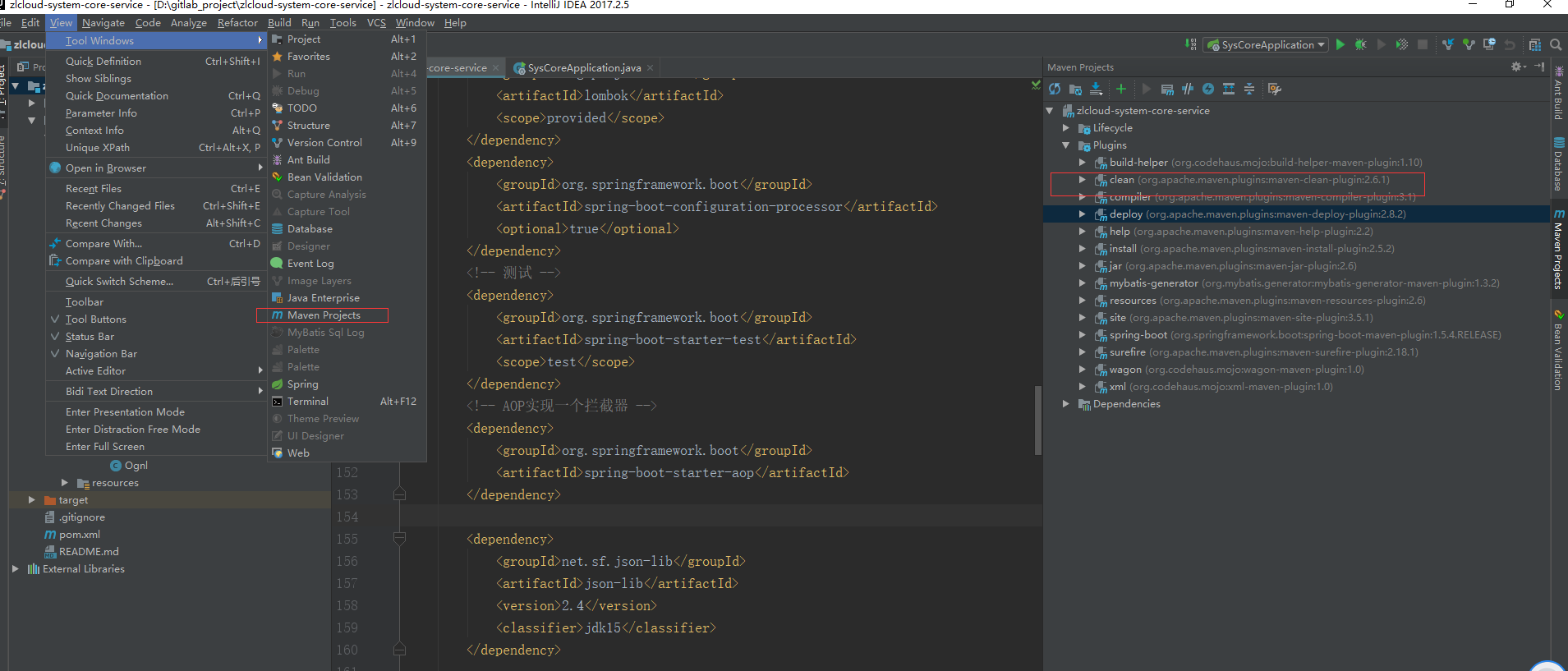Screen dimensions: 1568x671
Task: Open the SysCoreApplication run configuration dropdown
Action: click(1266, 44)
